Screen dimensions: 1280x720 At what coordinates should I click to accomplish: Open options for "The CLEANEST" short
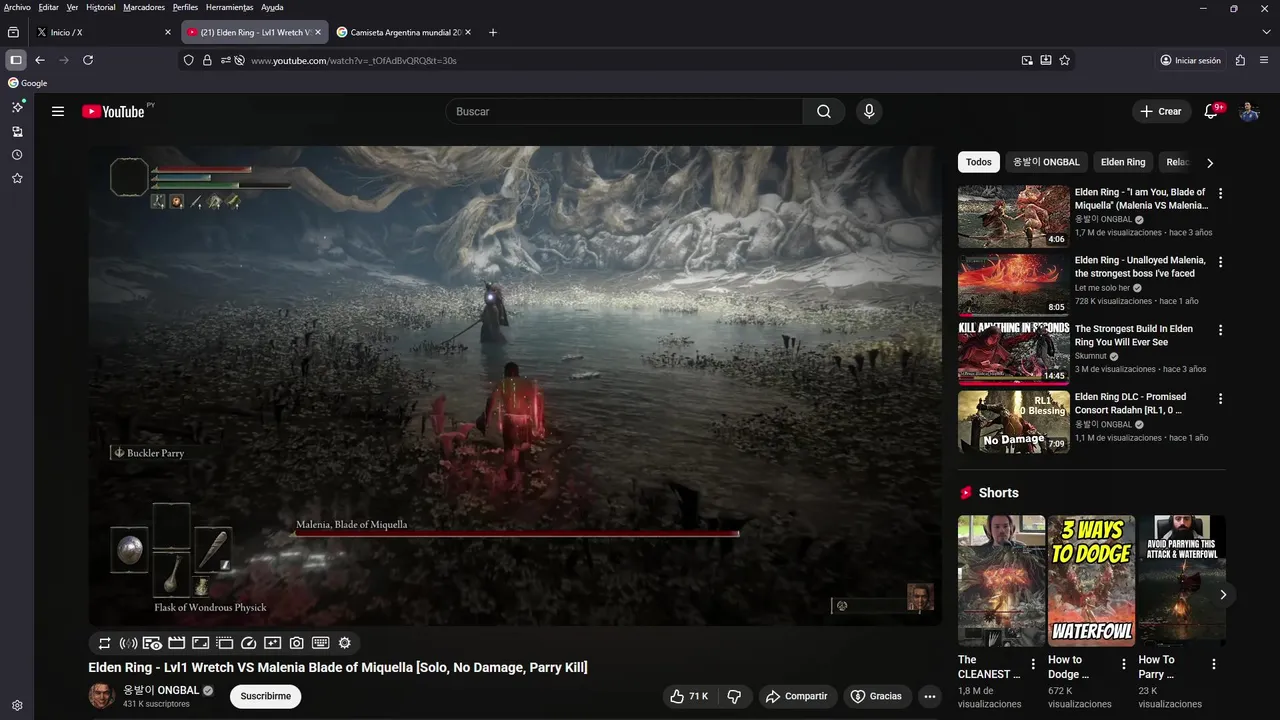click(1033, 664)
